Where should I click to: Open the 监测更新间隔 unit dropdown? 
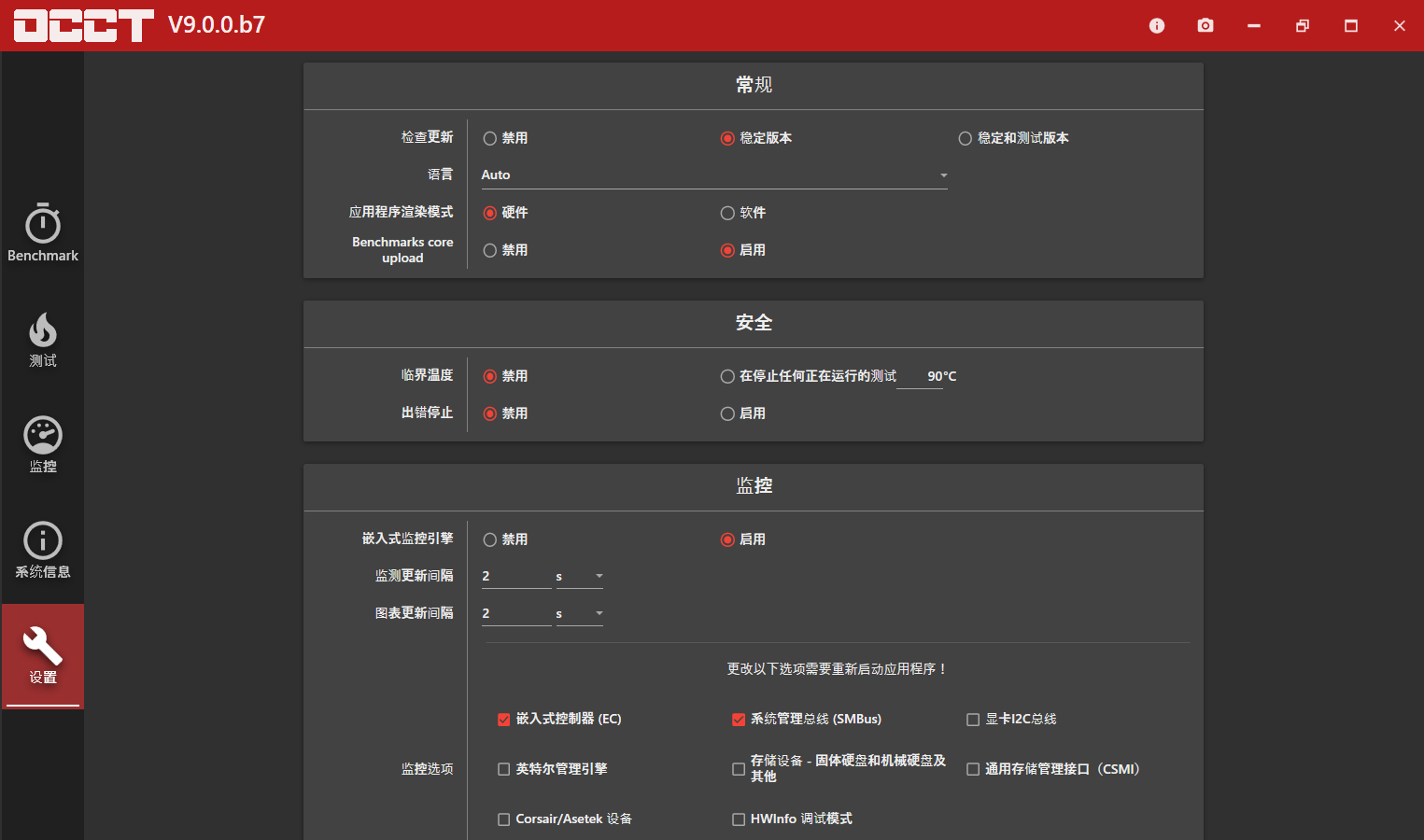580,576
